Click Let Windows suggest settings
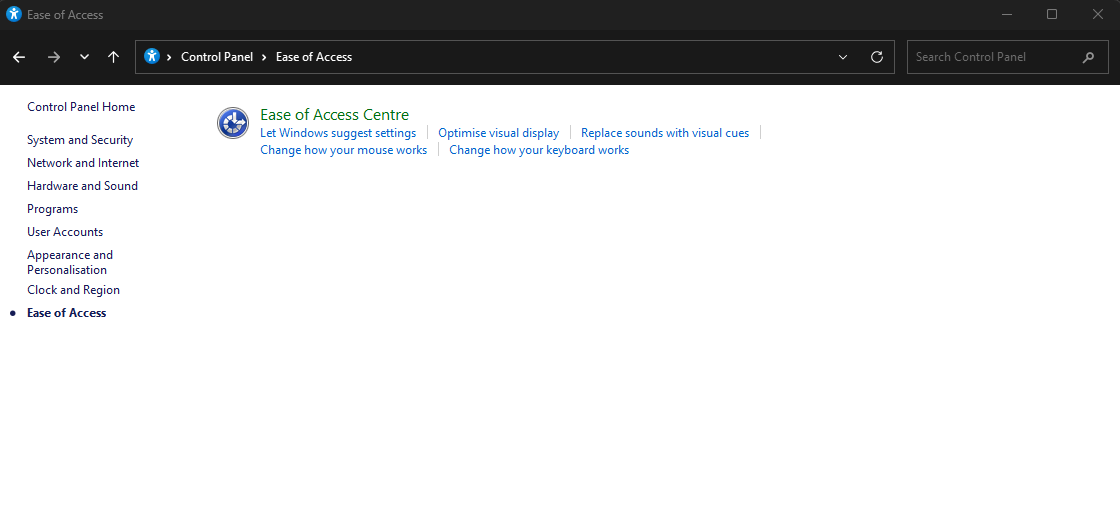Image resolution: width=1120 pixels, height=513 pixels. pos(338,133)
